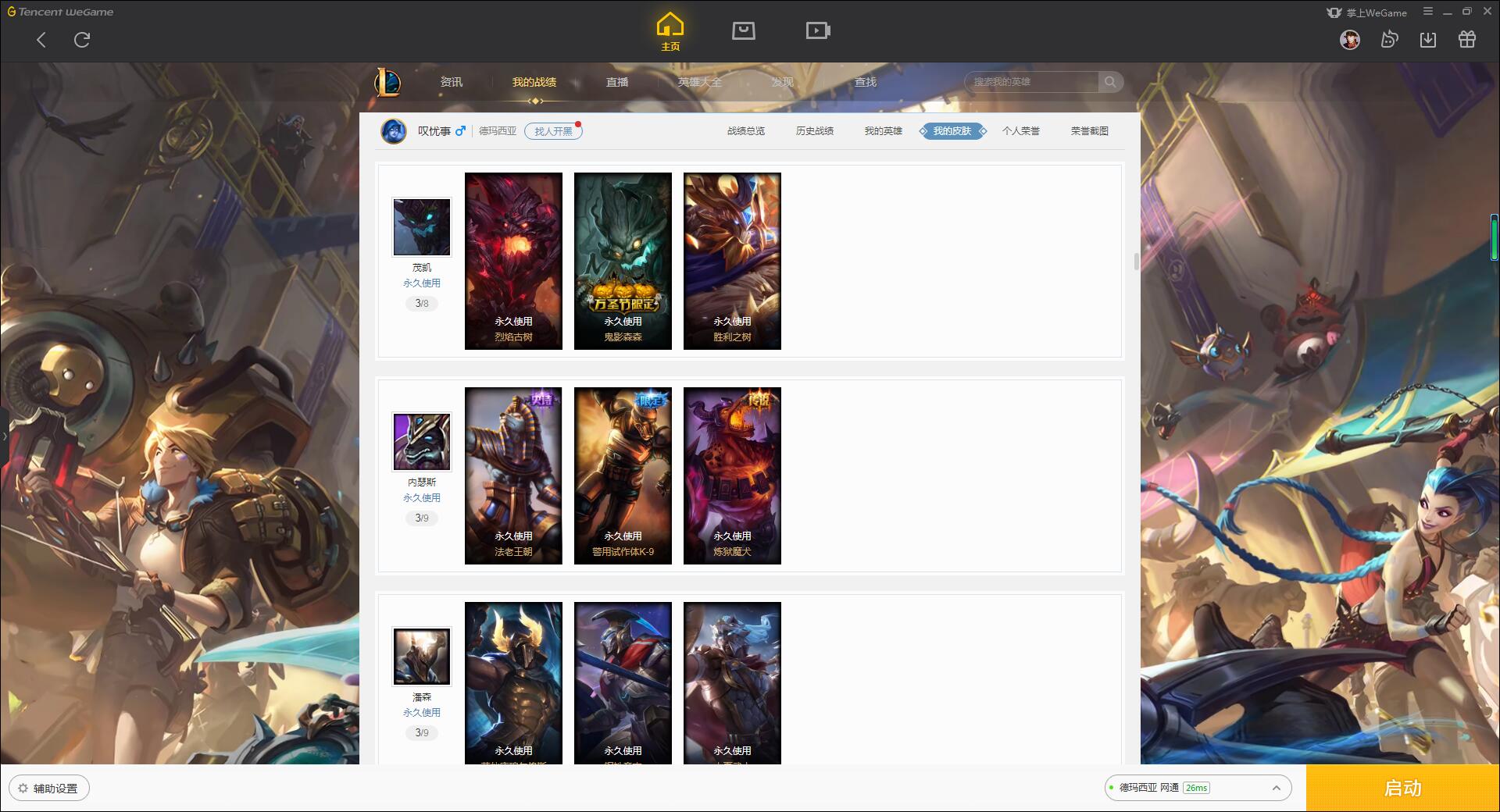The width and height of the screenshot is (1500, 812).
Task: Focus the 搜索我的英雄 search field
Action: [1033, 82]
